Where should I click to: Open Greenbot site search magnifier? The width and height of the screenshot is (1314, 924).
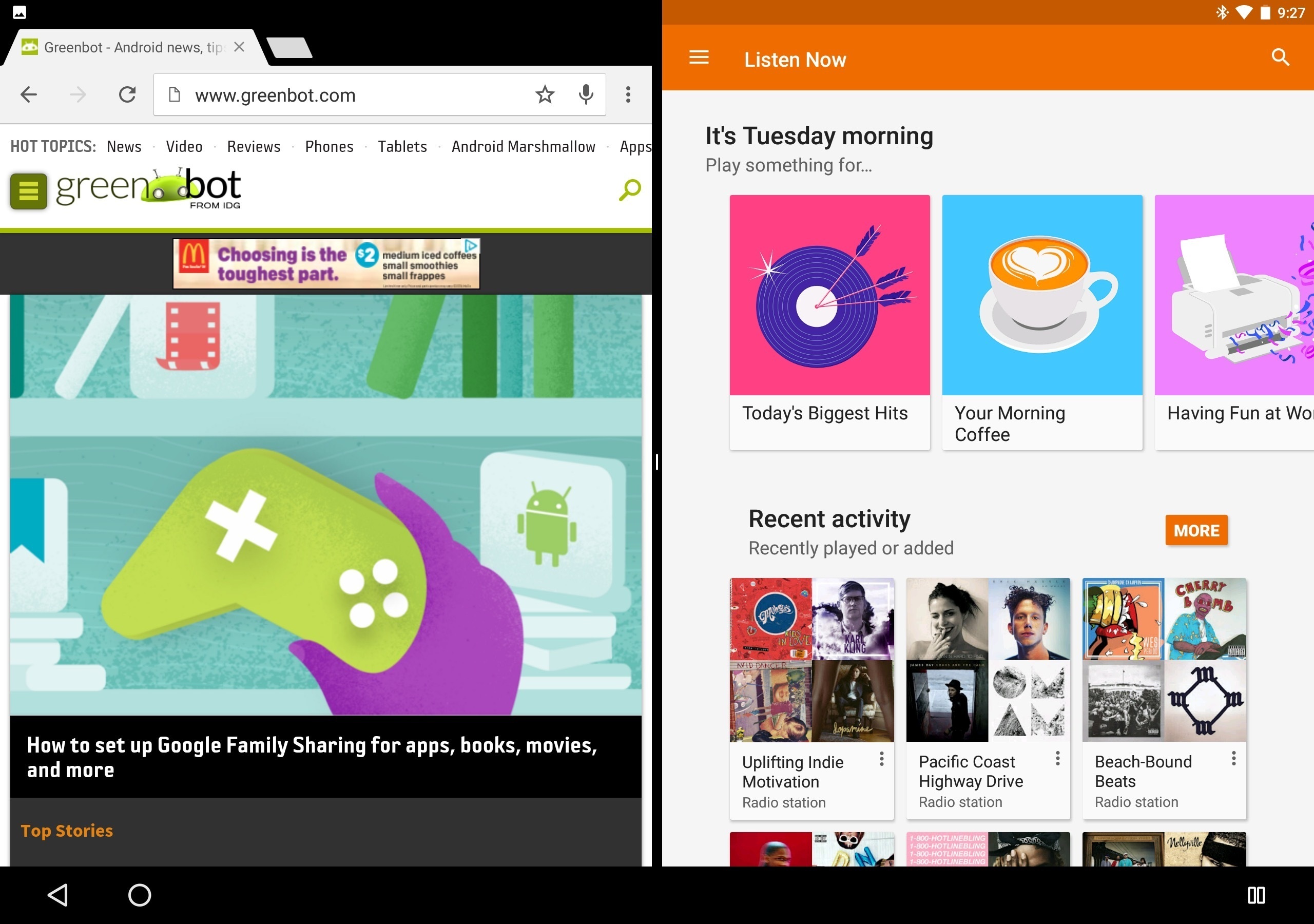pos(629,189)
